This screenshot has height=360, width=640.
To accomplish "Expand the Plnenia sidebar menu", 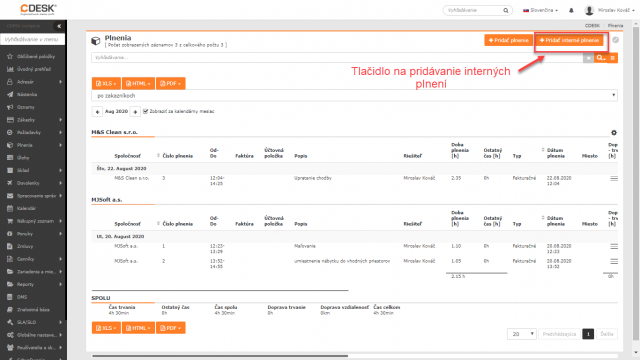I will [x=33, y=145].
